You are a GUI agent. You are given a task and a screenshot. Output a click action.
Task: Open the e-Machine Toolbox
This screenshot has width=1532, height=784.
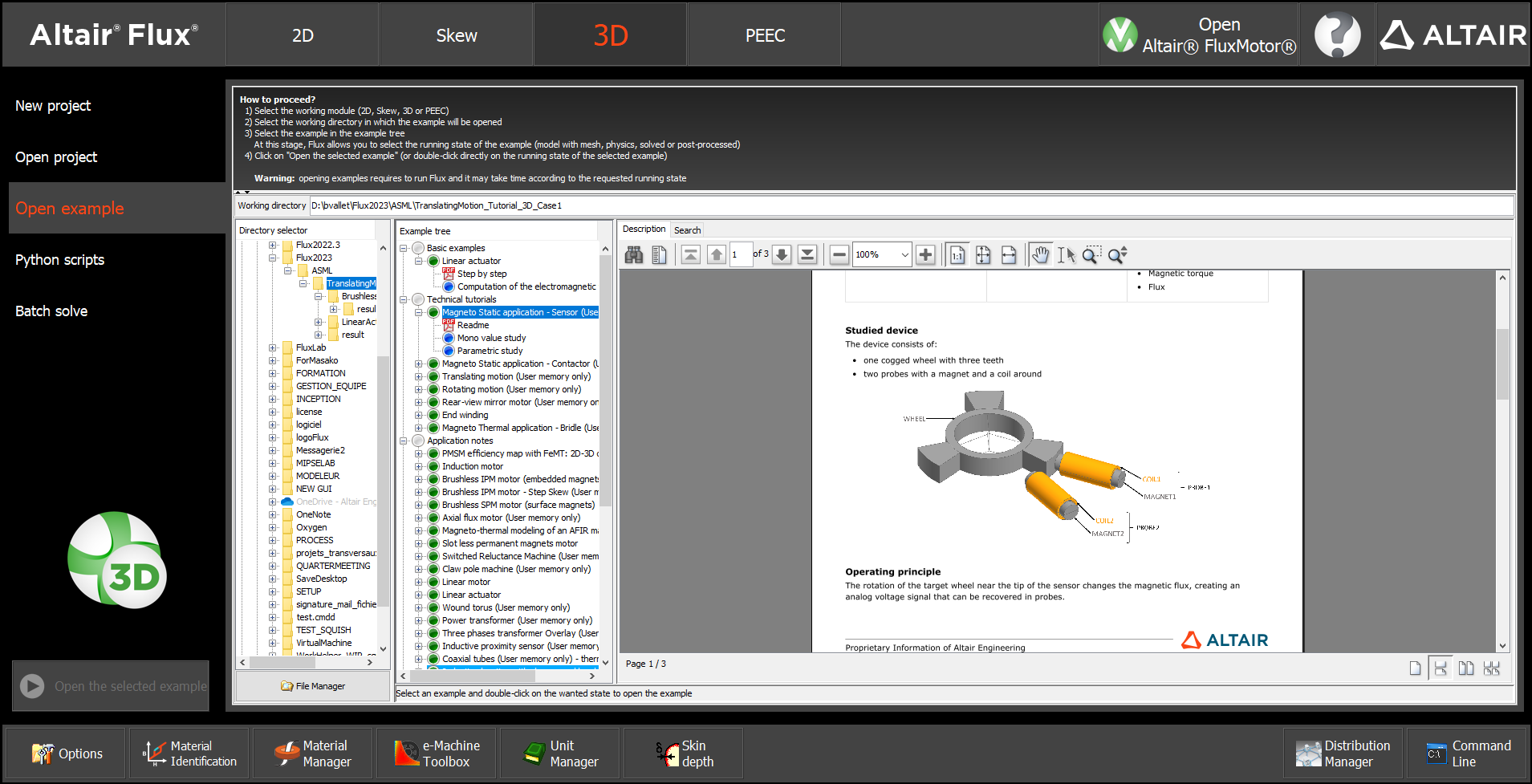click(x=437, y=754)
